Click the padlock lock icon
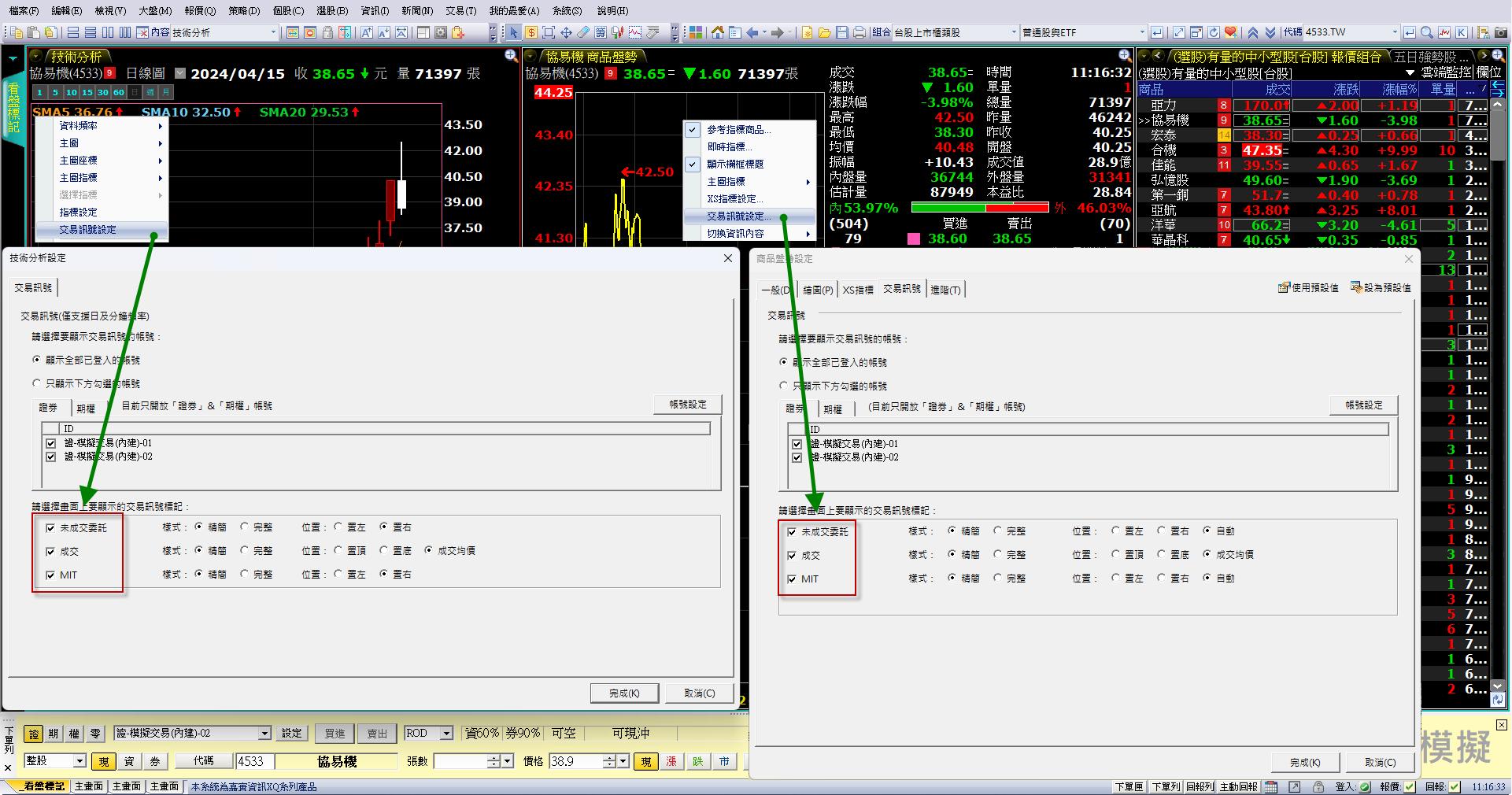Viewport: 1512px width, 795px height. [x=327, y=32]
